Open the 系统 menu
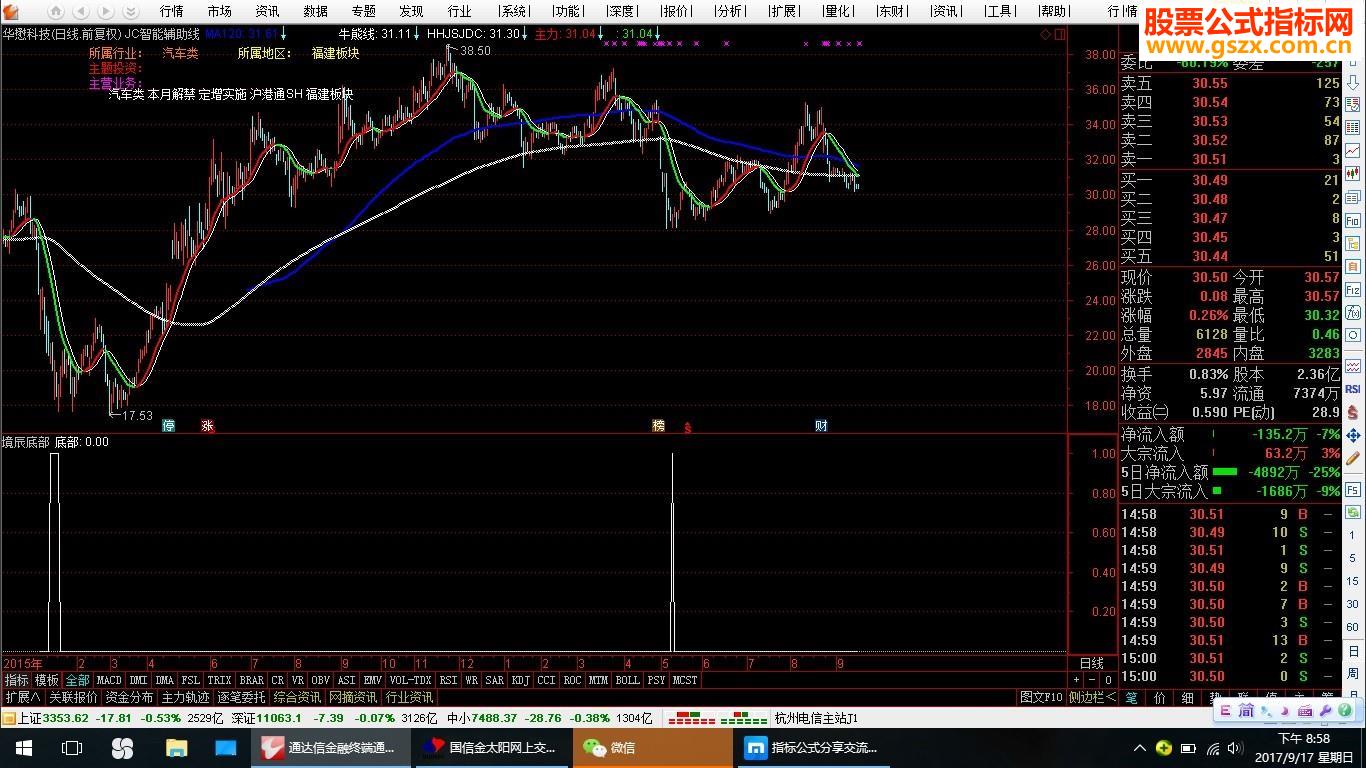Viewport: 1366px width, 768px height. click(x=514, y=11)
